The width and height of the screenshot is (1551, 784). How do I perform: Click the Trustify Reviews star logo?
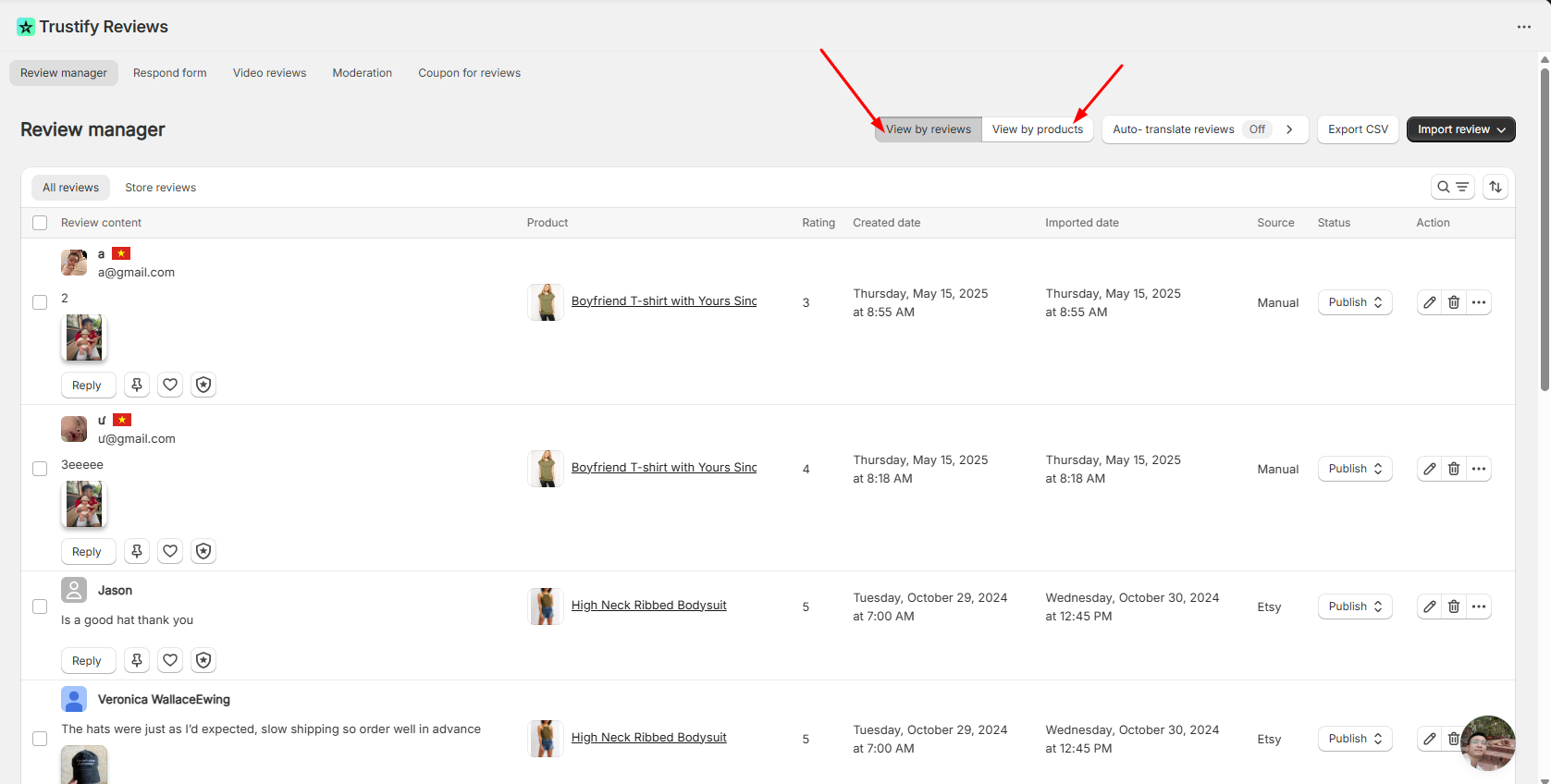click(x=26, y=27)
